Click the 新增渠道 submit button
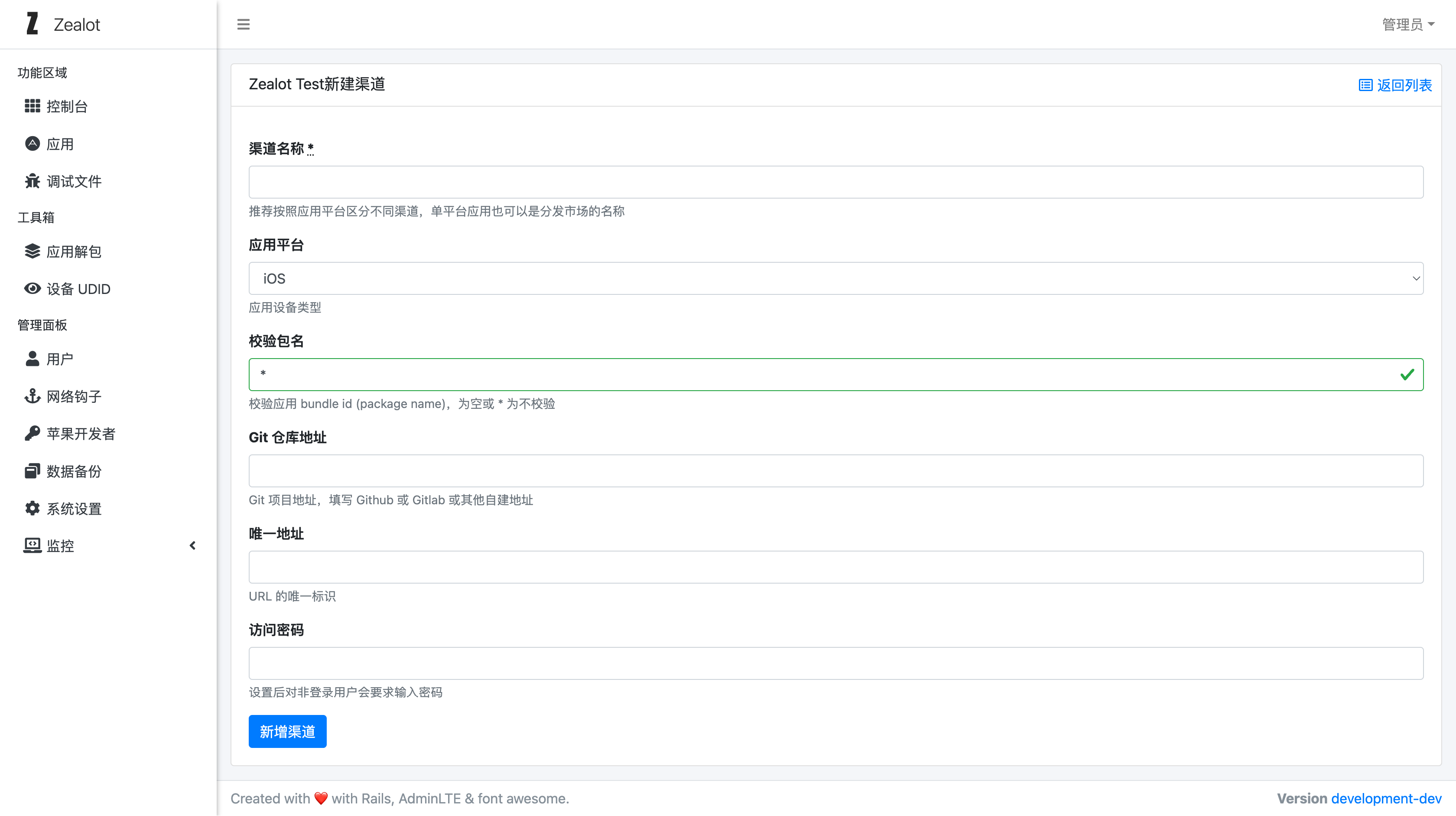Image resolution: width=1456 pixels, height=816 pixels. 287,731
